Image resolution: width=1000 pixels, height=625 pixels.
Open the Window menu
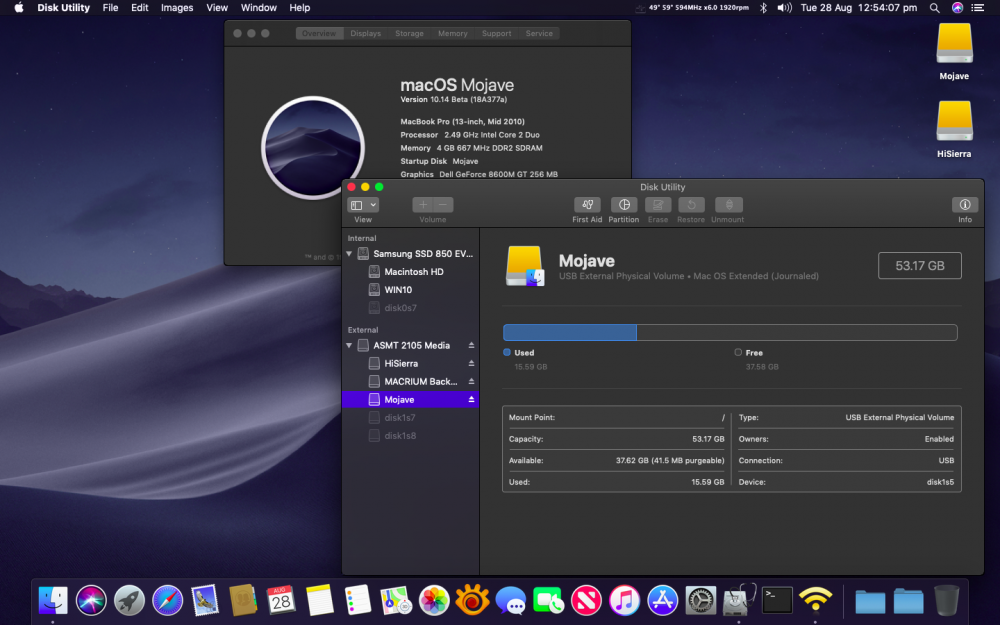point(258,8)
